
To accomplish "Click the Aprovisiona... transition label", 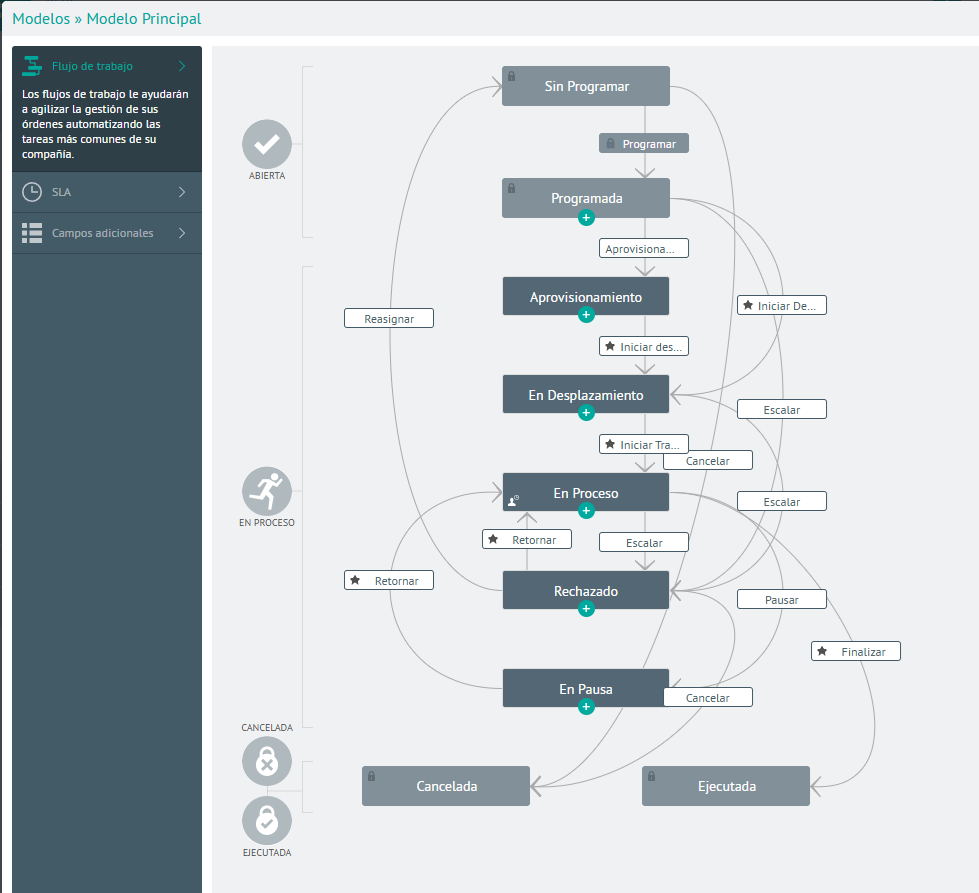I will click(644, 248).
